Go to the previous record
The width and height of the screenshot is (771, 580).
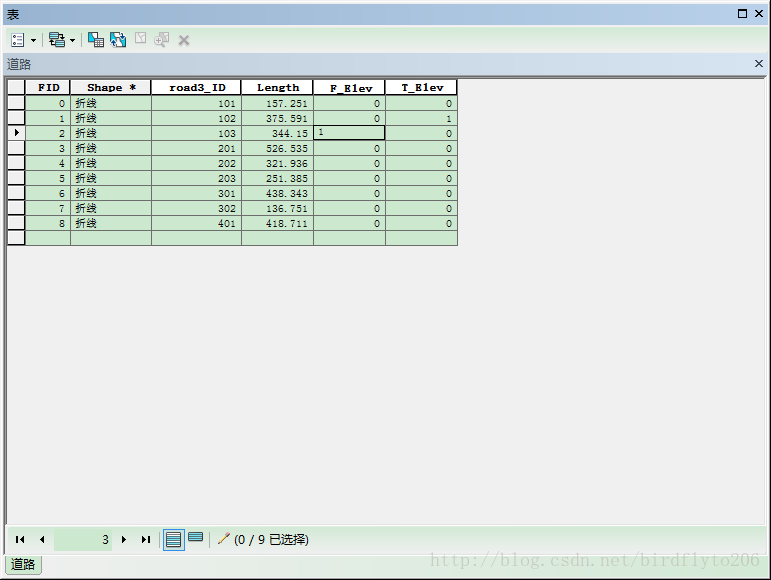click(x=42, y=539)
